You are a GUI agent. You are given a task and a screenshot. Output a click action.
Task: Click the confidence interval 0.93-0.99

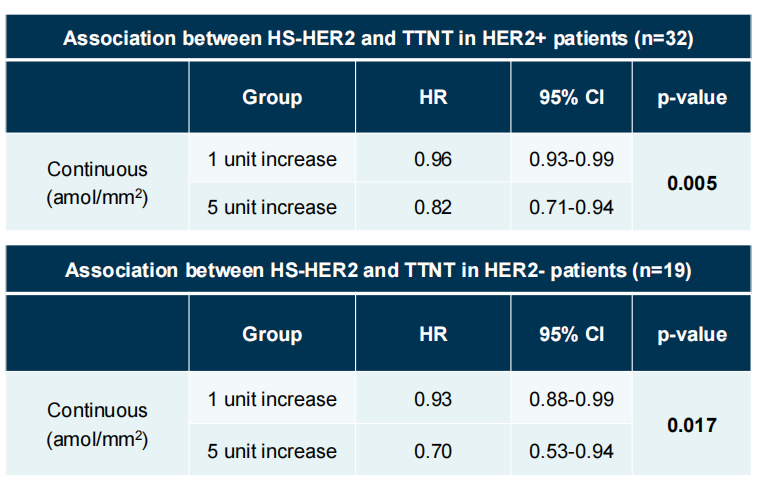[571, 160]
